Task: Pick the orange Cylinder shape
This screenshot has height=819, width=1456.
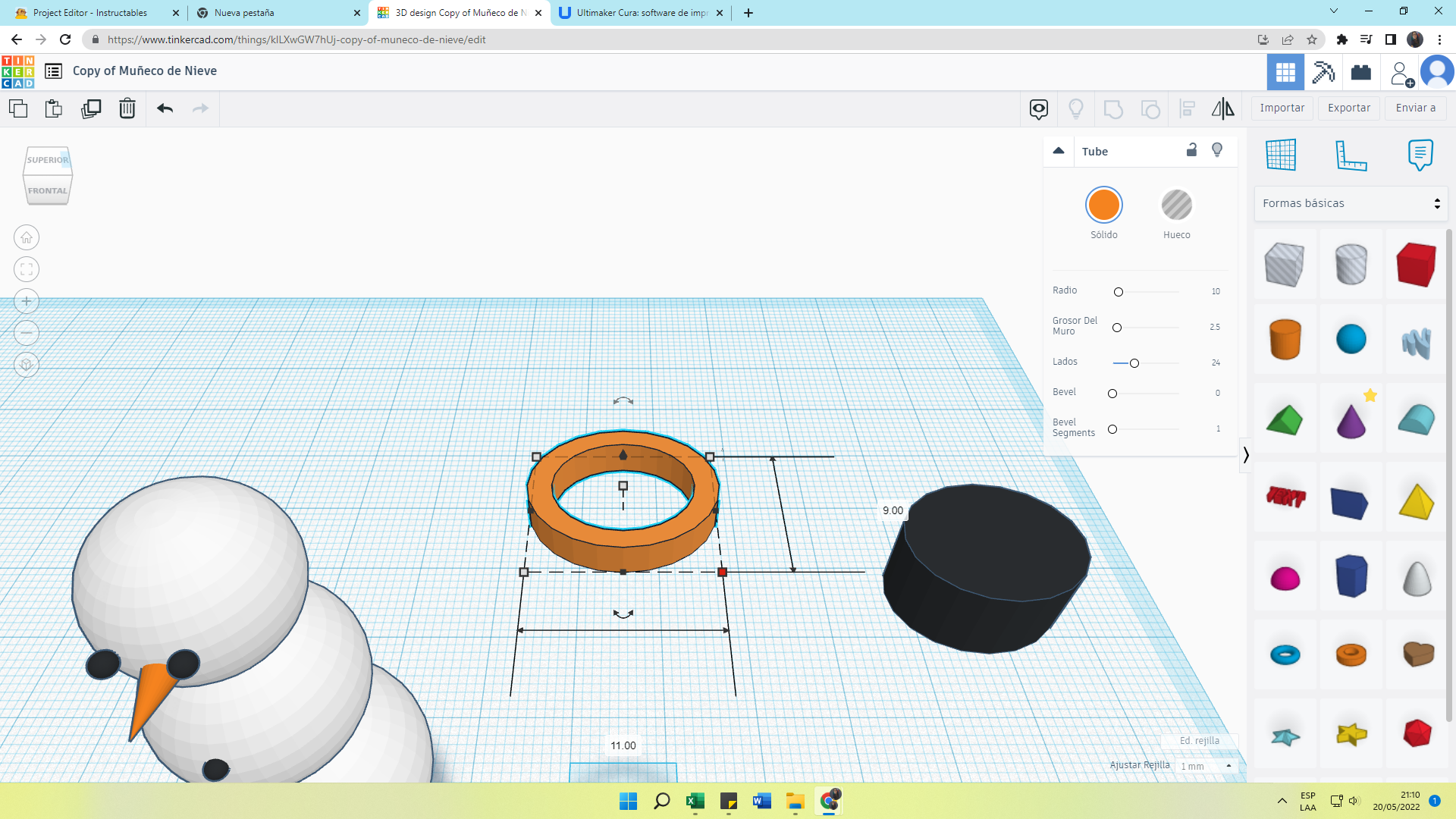Action: [1285, 339]
